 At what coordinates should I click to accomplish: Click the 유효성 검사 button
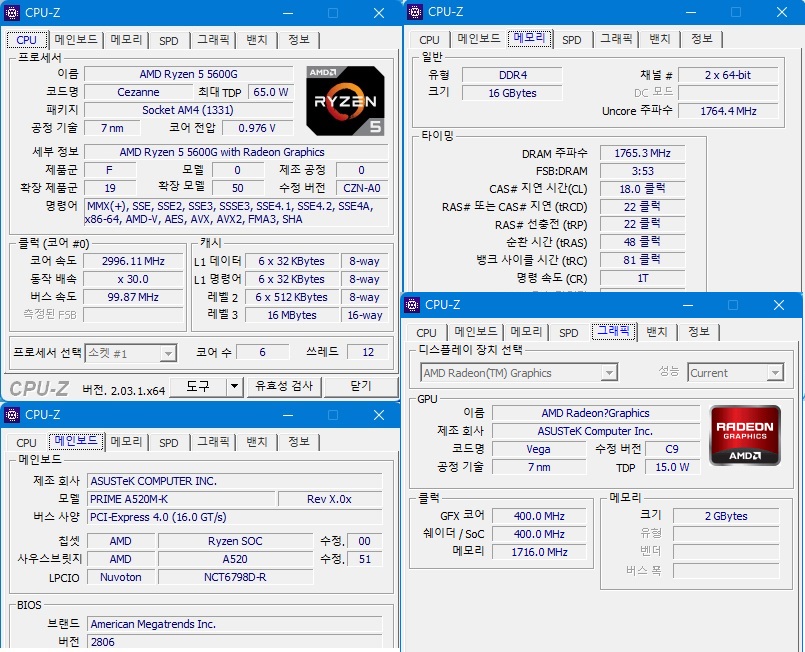pos(283,386)
